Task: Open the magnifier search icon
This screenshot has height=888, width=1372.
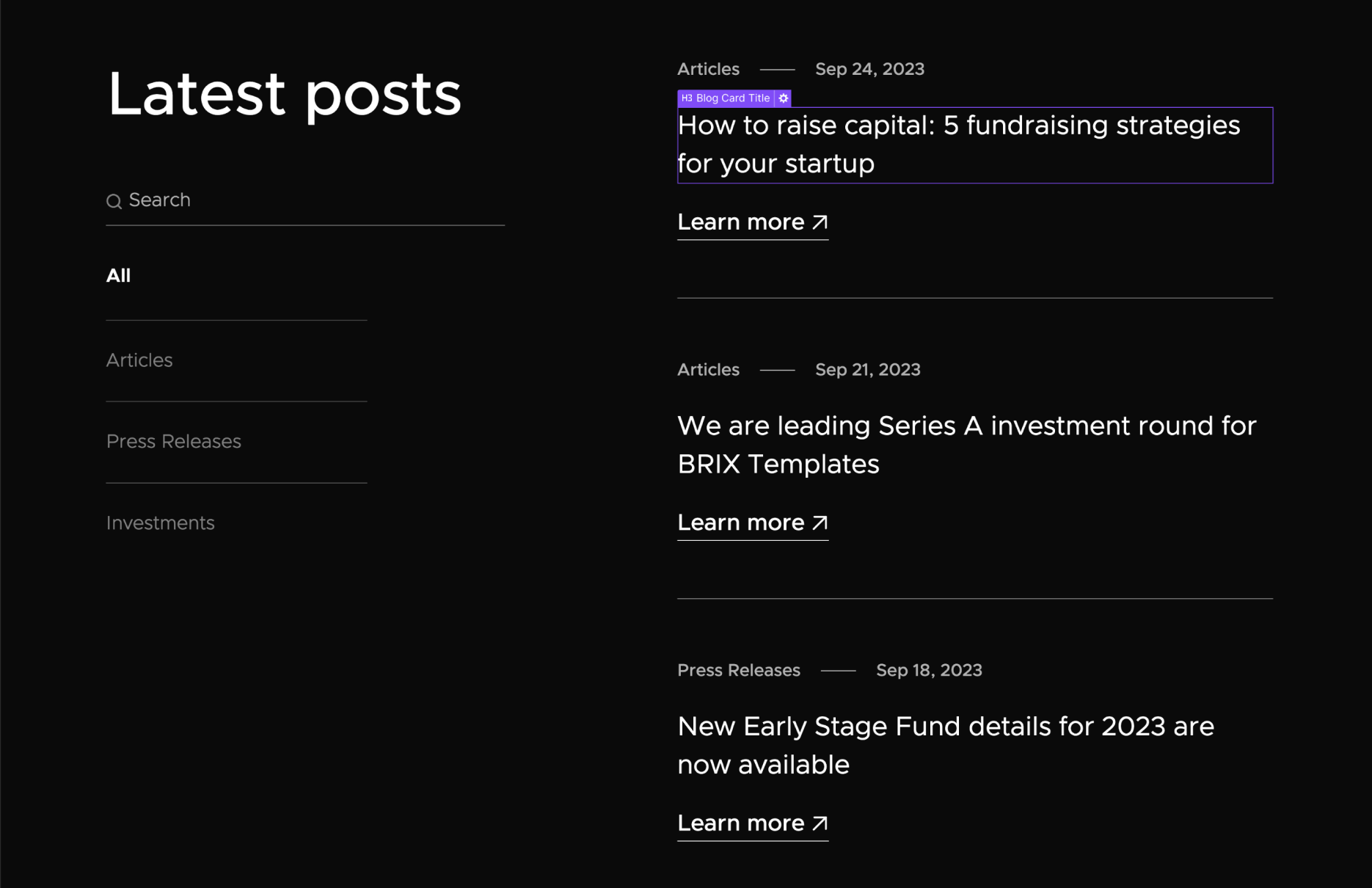Action: (115, 200)
